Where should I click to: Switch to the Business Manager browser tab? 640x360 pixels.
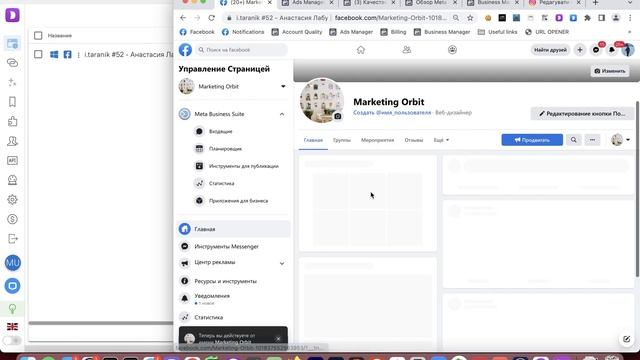493,3
